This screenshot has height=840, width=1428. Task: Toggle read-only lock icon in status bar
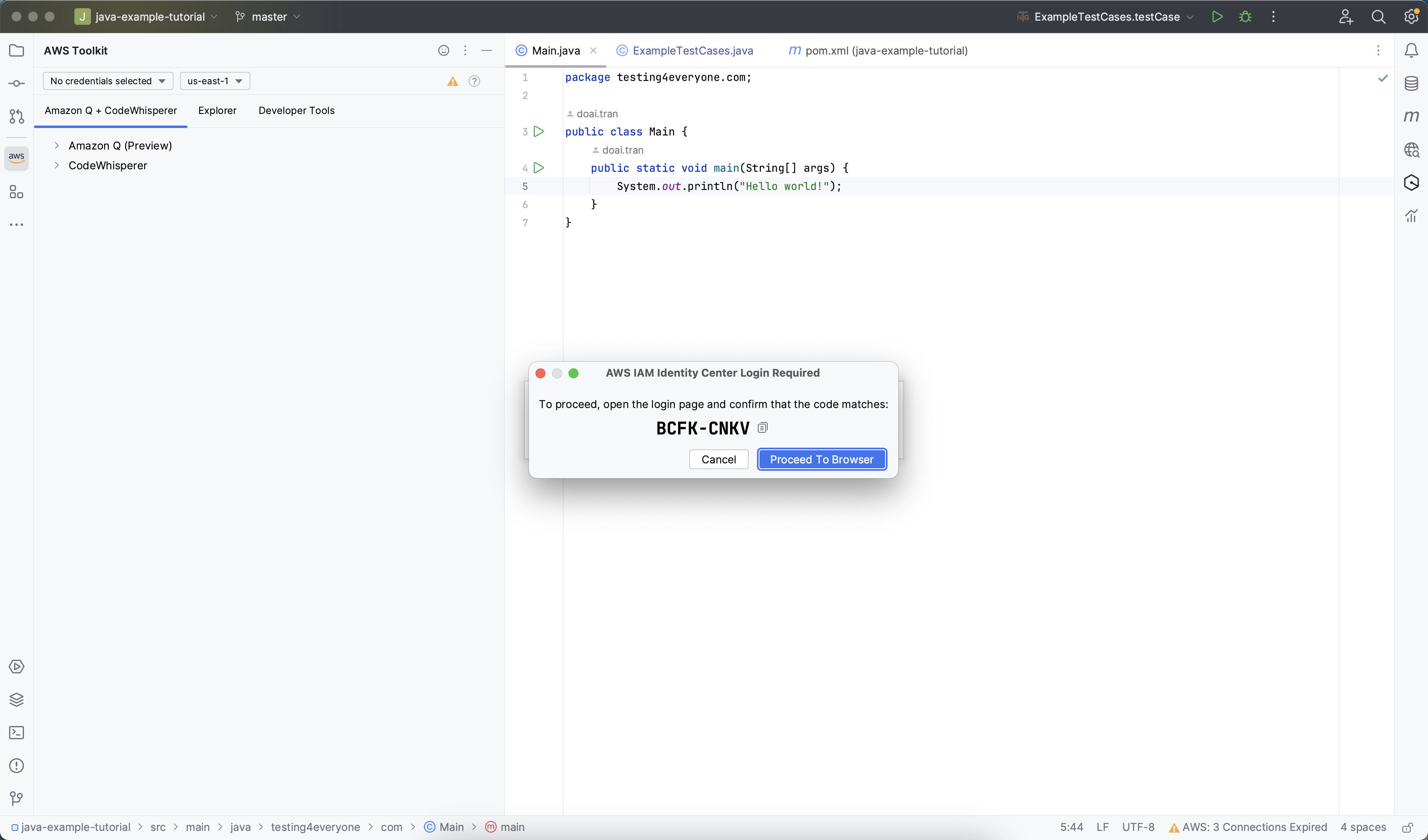(x=1407, y=827)
